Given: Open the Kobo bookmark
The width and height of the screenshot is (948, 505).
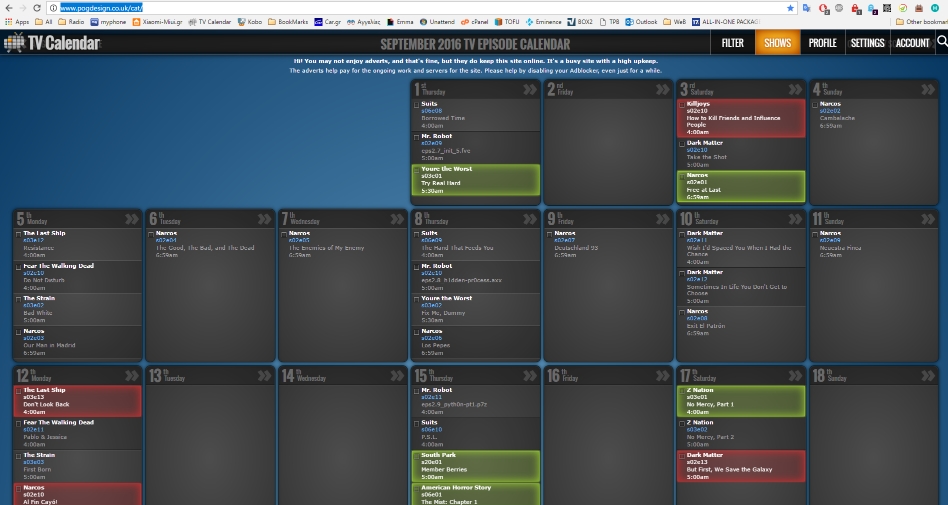Looking at the screenshot, I should coord(251,21).
